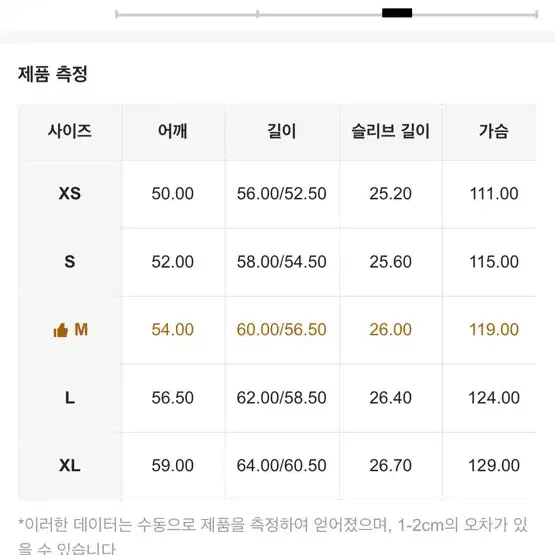
Task: Click the XS shoulder value 50.00
Action: pyautogui.click(x=173, y=194)
